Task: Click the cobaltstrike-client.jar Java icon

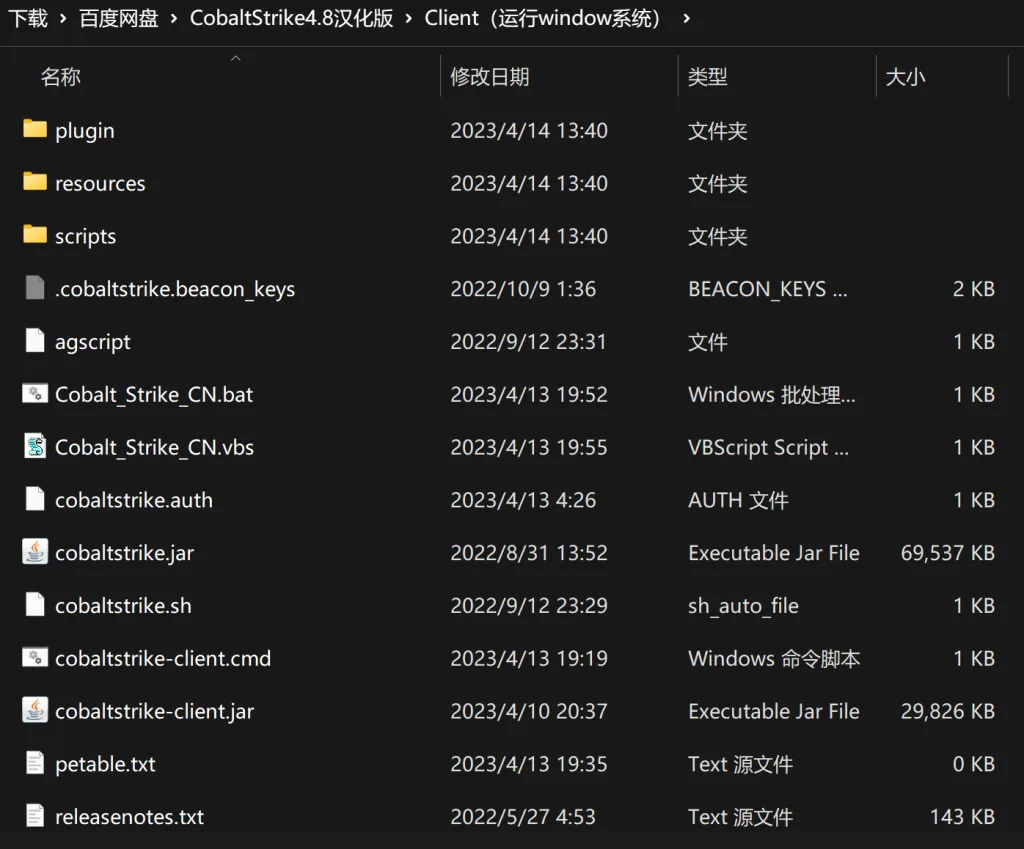Action: [x=35, y=711]
